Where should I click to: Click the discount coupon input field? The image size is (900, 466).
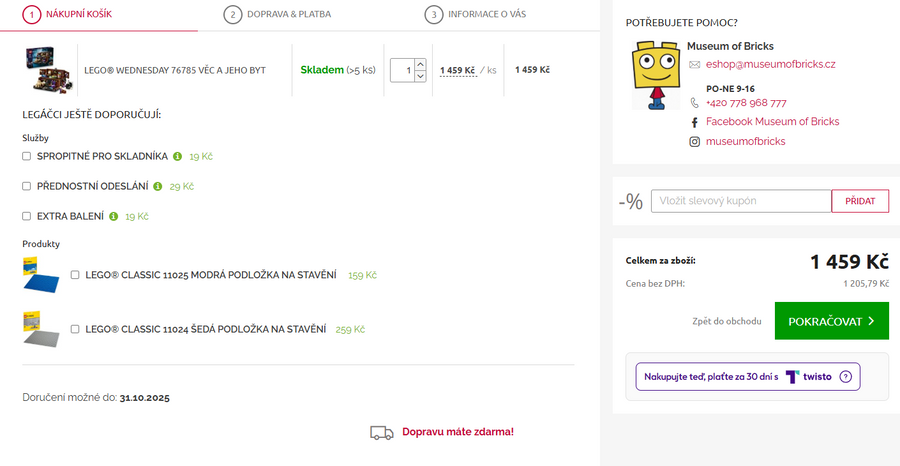[x=740, y=201]
